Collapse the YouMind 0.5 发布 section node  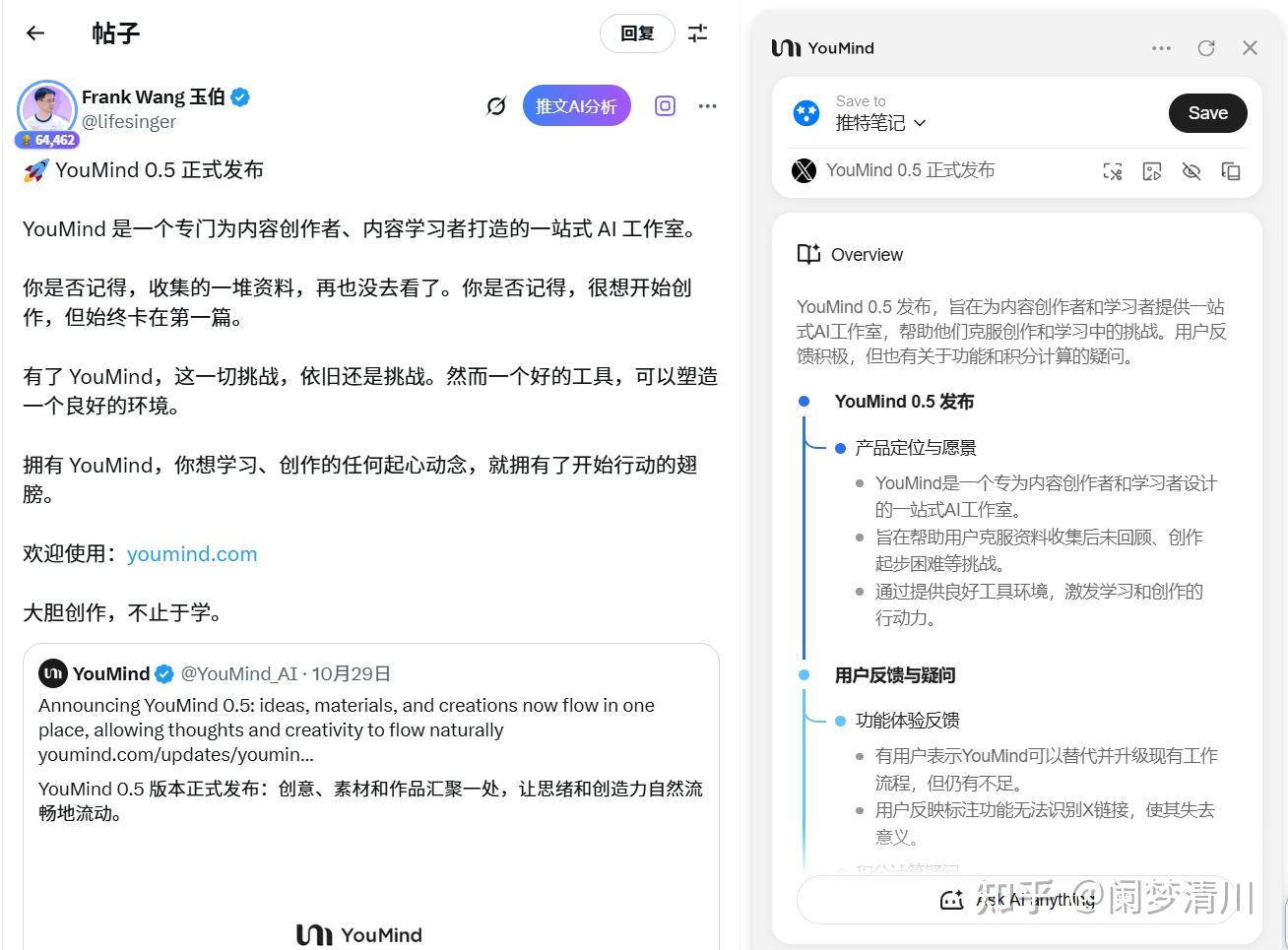803,401
